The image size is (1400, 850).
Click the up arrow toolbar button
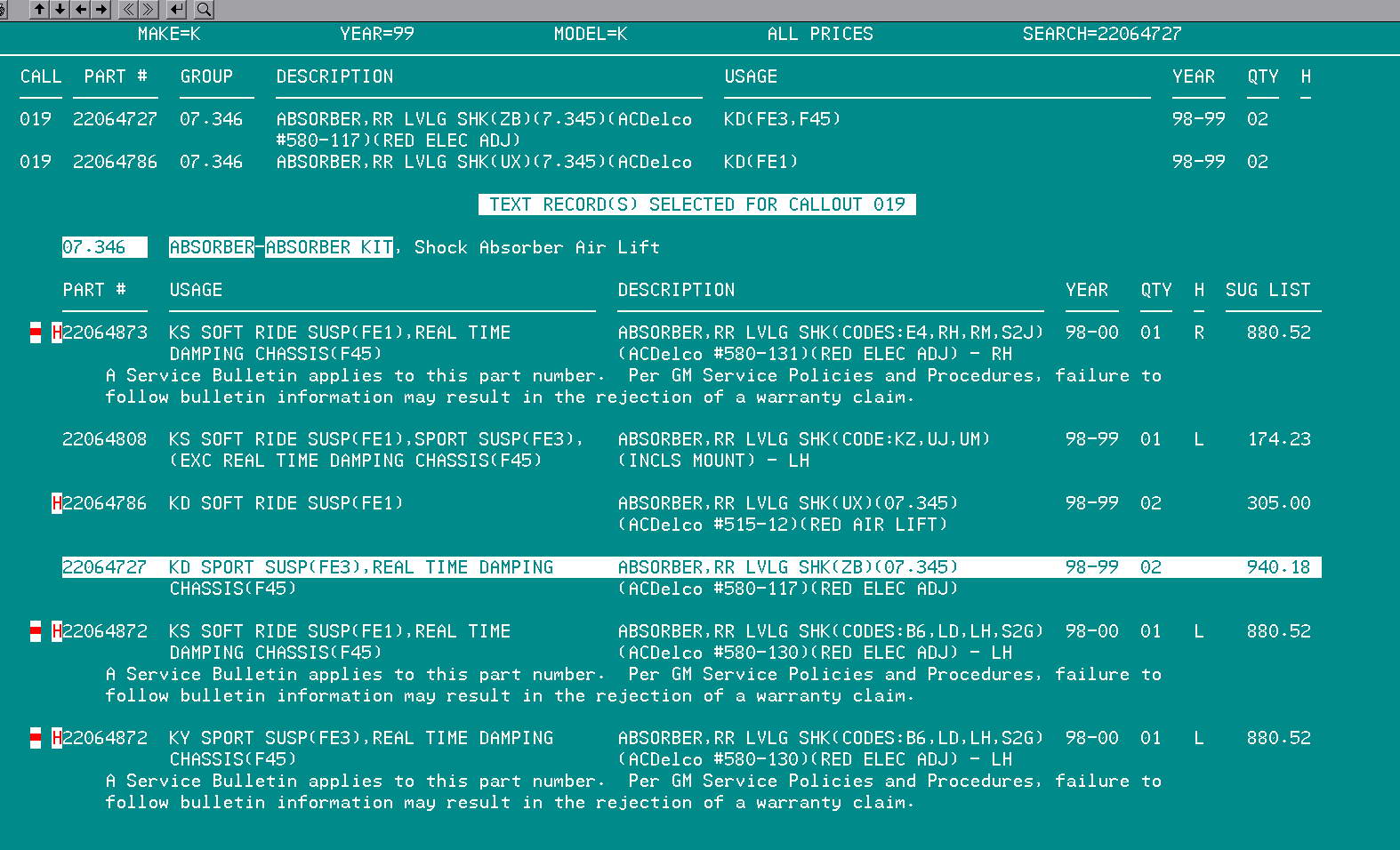39,10
